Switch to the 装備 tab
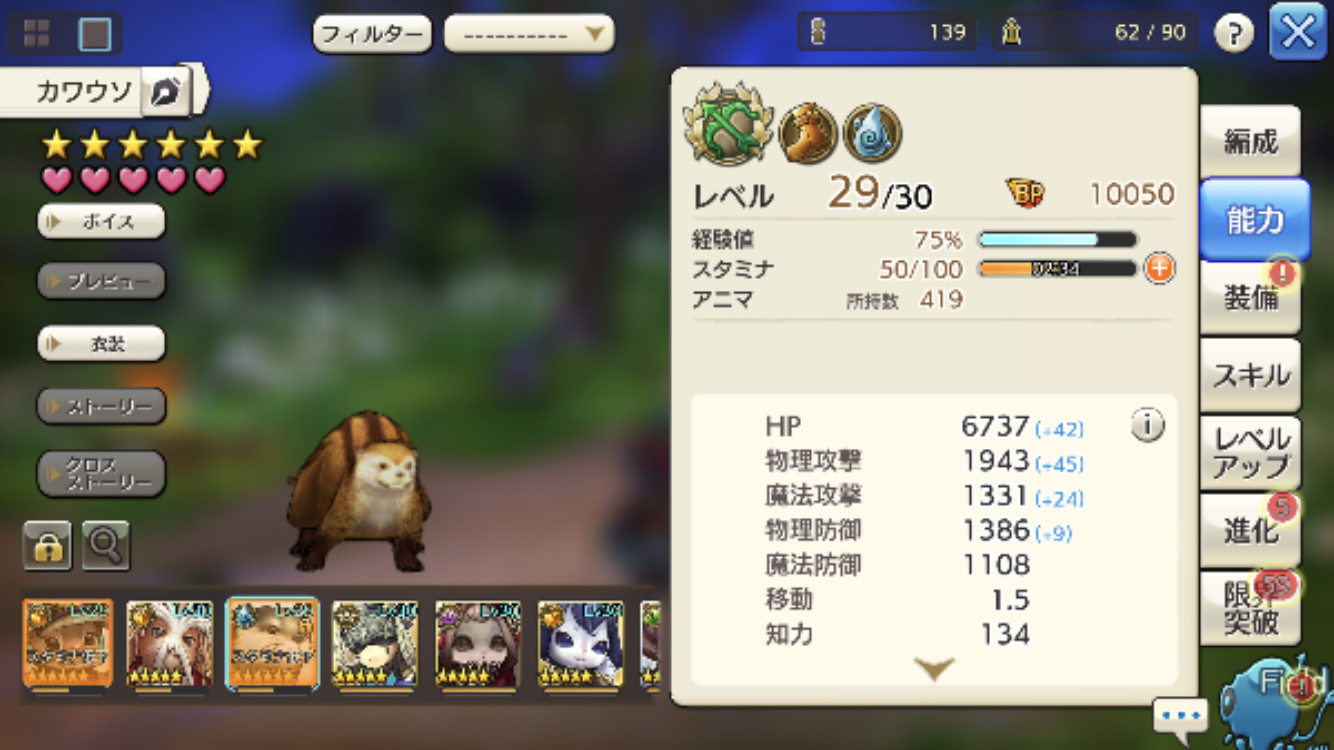The width and height of the screenshot is (1334, 750). coord(1251,297)
